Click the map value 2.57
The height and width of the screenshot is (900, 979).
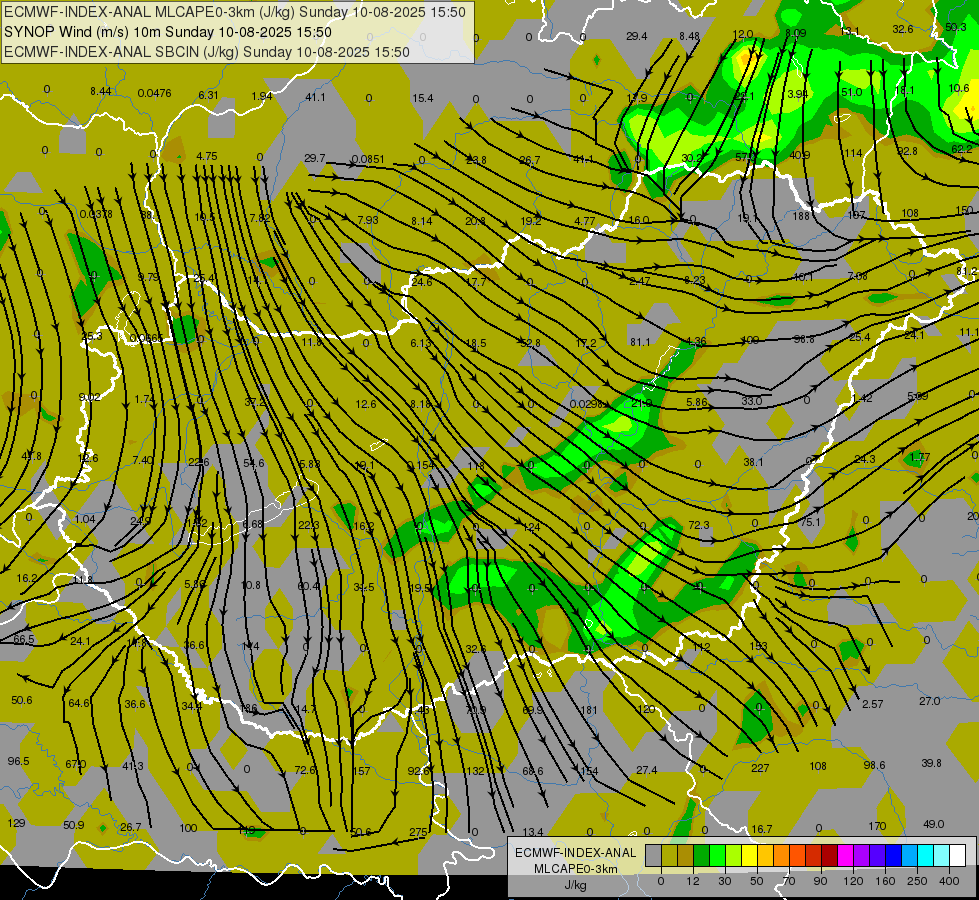[872, 704]
